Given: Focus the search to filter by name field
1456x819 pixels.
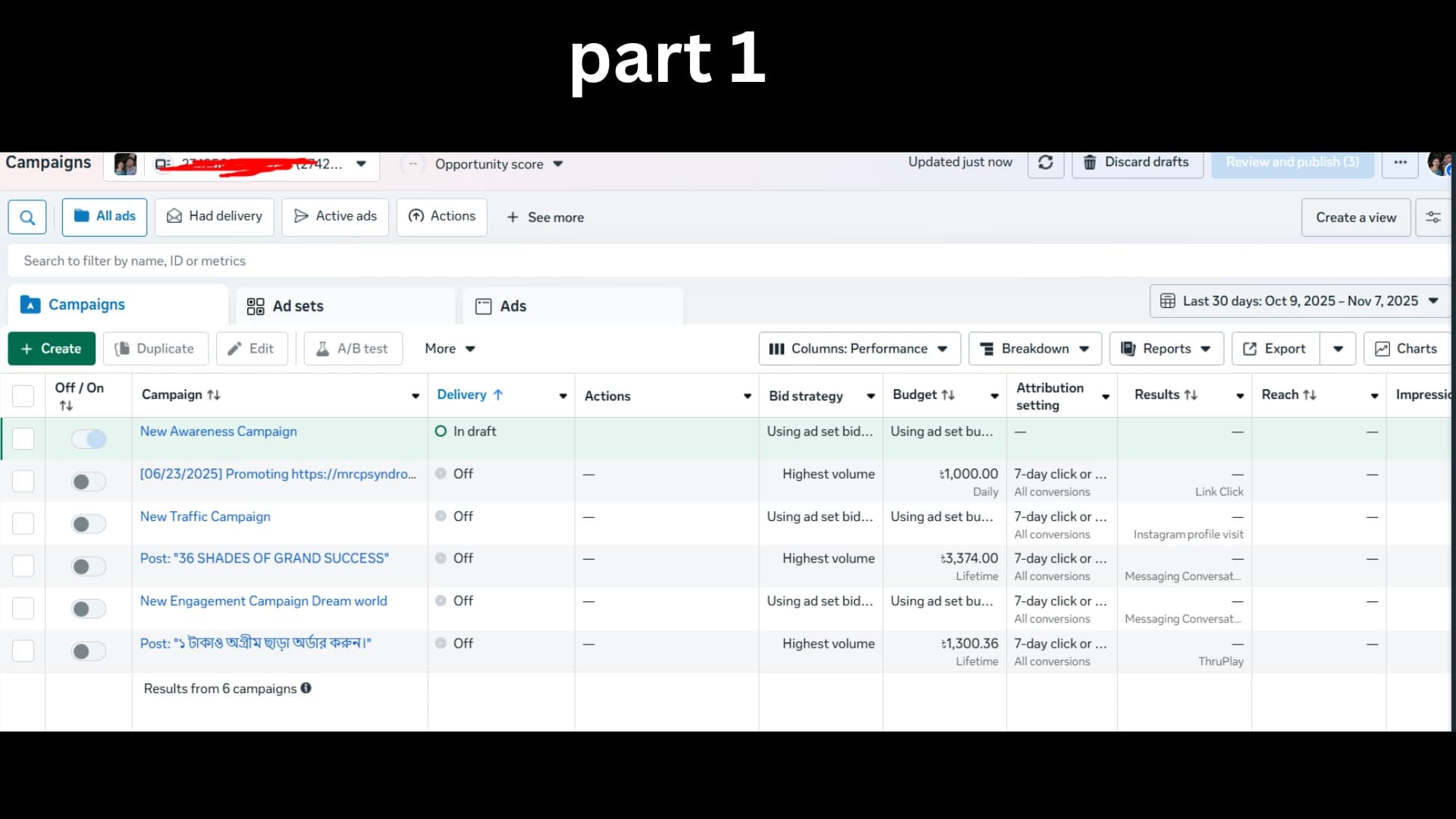Looking at the screenshot, I should (x=728, y=261).
